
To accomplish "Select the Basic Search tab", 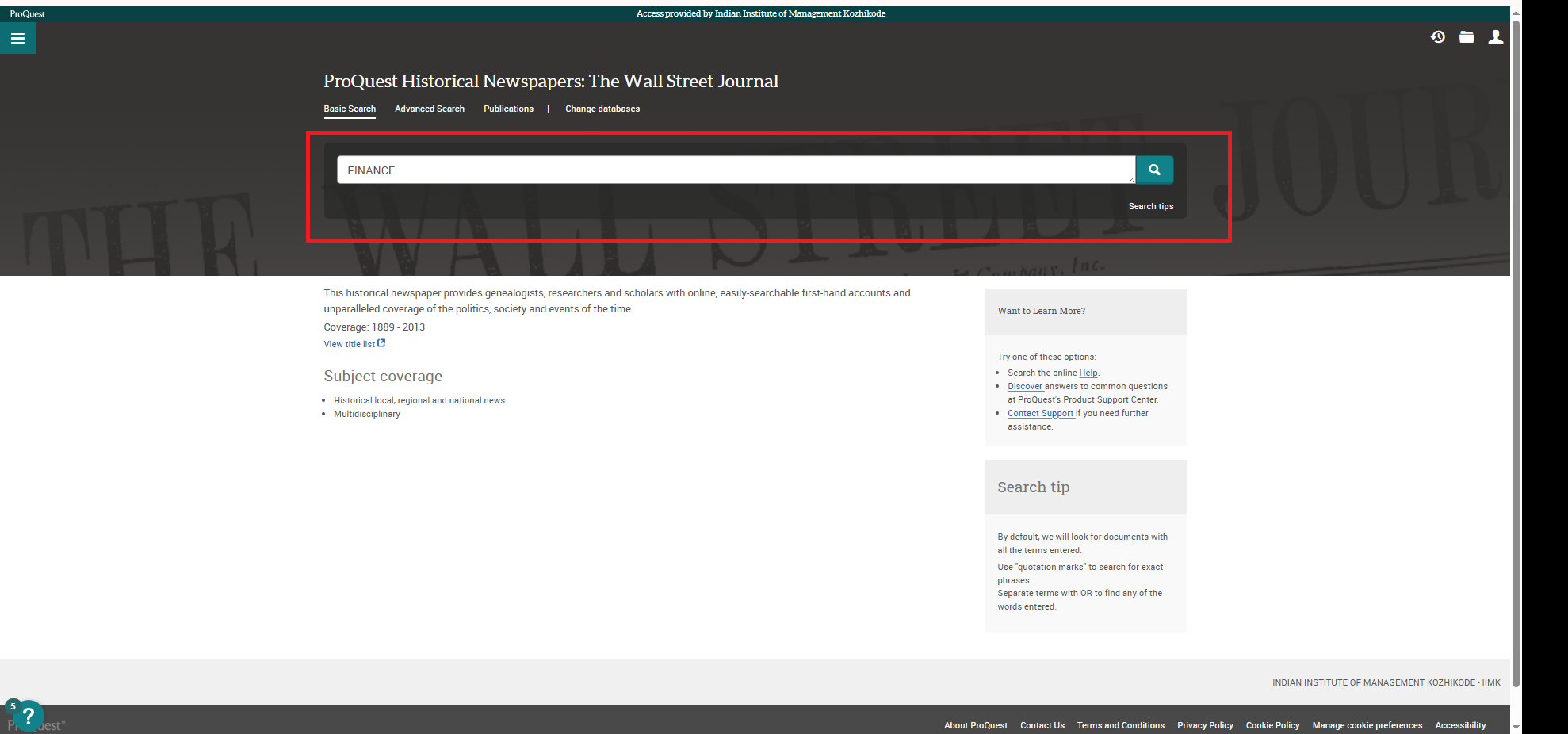I will click(x=350, y=109).
